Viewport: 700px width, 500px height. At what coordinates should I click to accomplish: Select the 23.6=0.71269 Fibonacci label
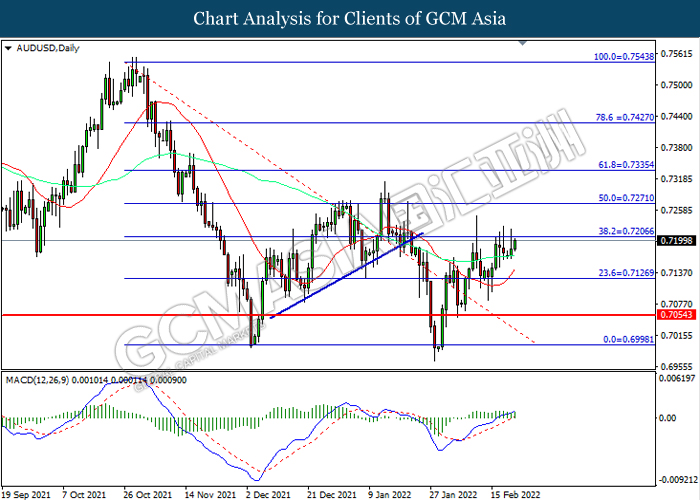pos(626,273)
